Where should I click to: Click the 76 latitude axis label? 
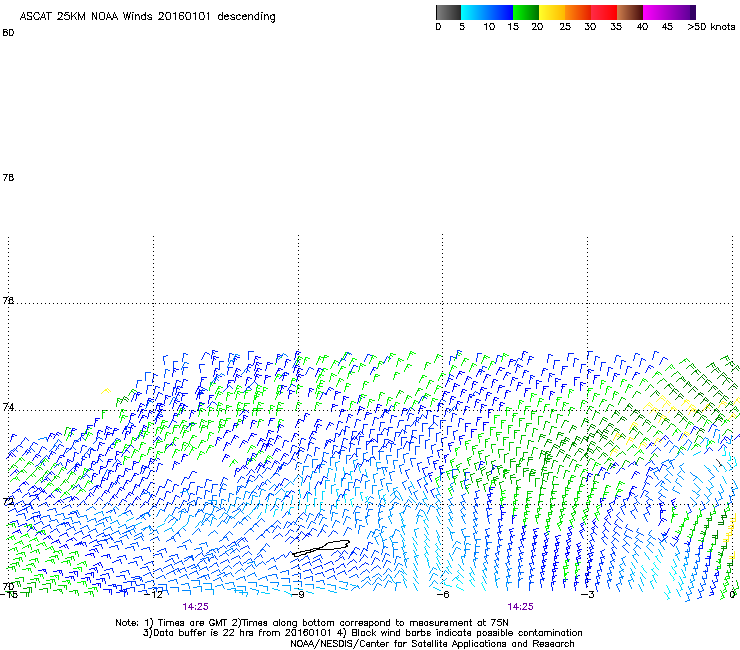(8, 300)
